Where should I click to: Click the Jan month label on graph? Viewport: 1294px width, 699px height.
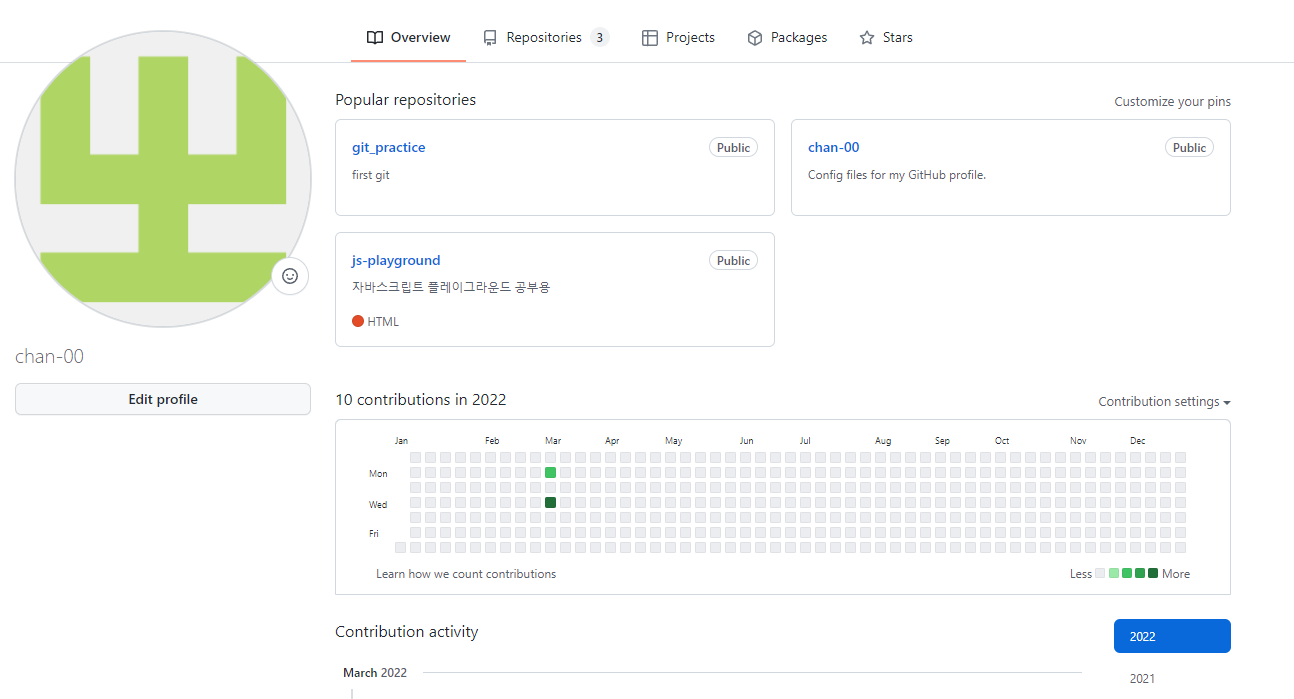(x=401, y=441)
